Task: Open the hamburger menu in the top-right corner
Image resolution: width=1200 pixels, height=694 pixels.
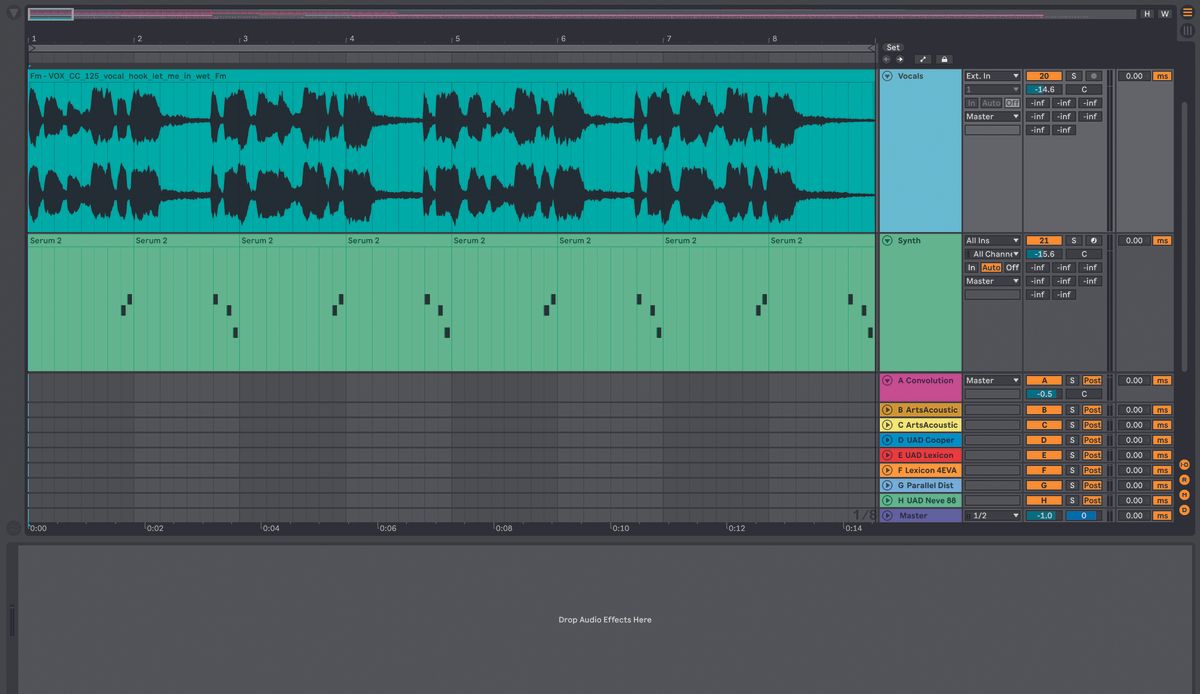Action: coord(1187,13)
